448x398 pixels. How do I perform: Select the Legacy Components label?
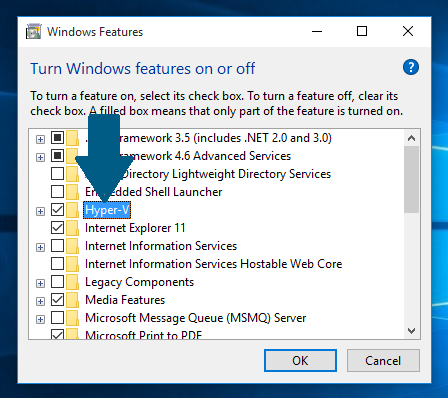point(139,282)
